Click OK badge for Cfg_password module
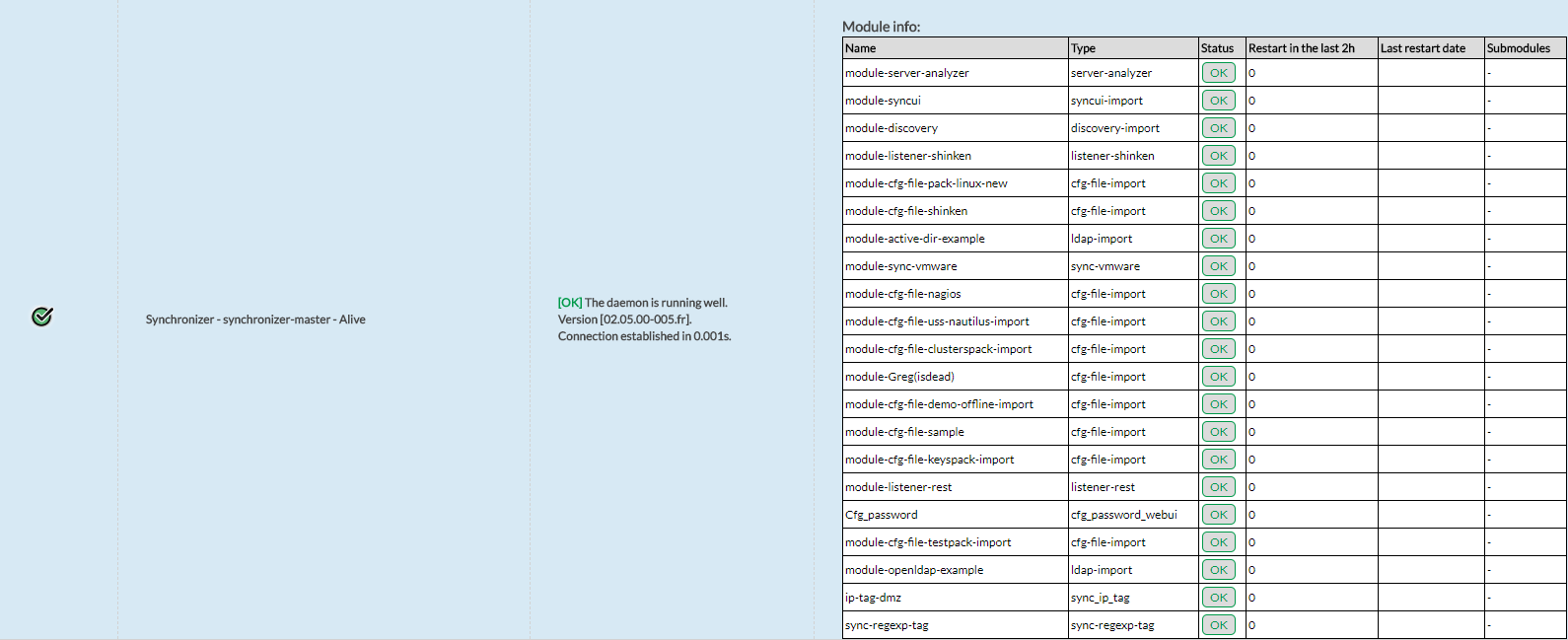This screenshot has width=1568, height=640. (x=1218, y=515)
